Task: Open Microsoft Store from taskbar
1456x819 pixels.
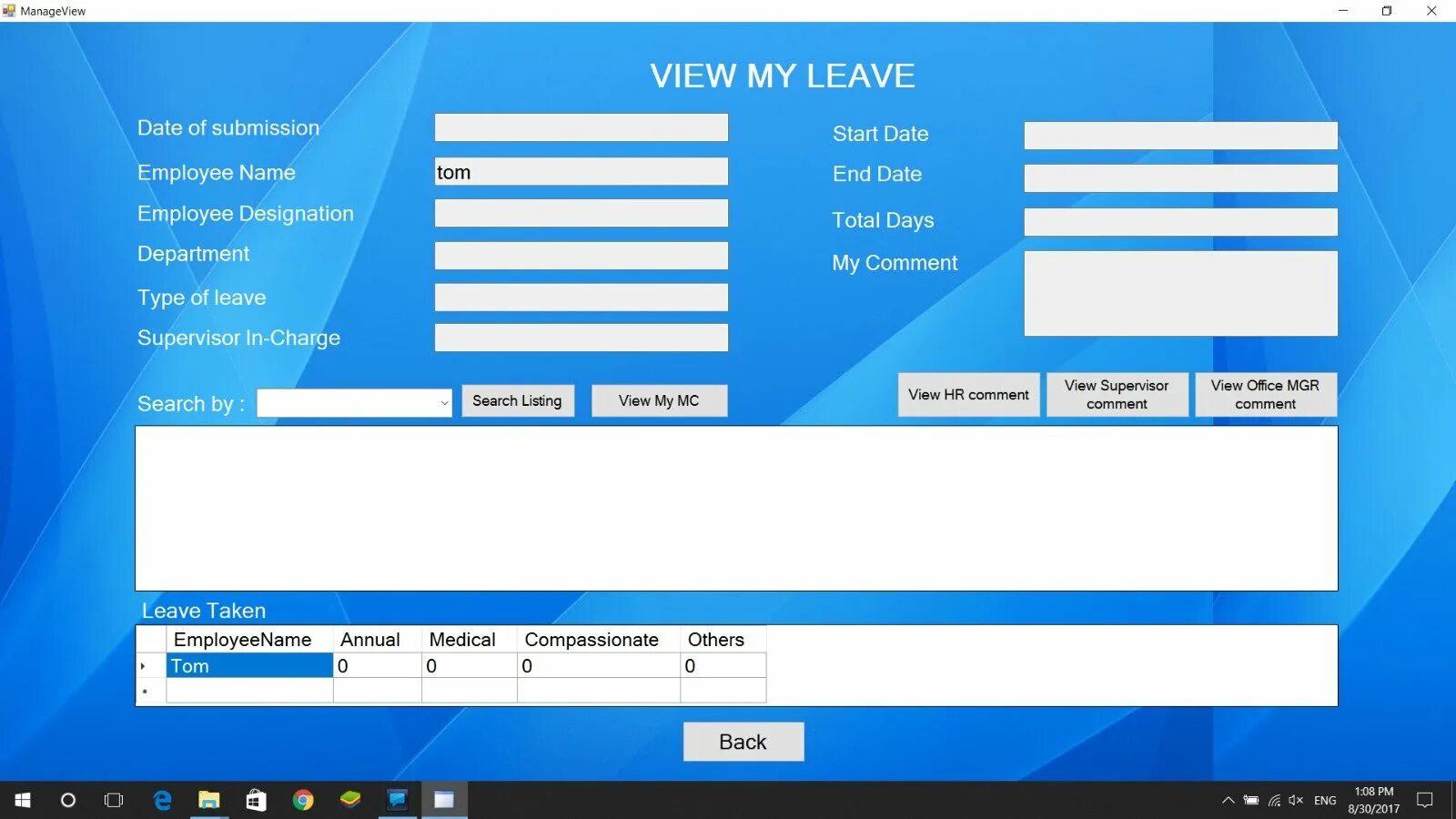Action: [x=257, y=800]
